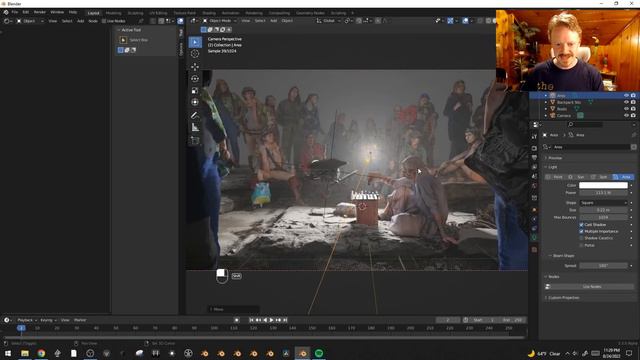The width and height of the screenshot is (640, 360).
Task: Select the Annotate tool in viewport toolbar
Action: click(195, 115)
